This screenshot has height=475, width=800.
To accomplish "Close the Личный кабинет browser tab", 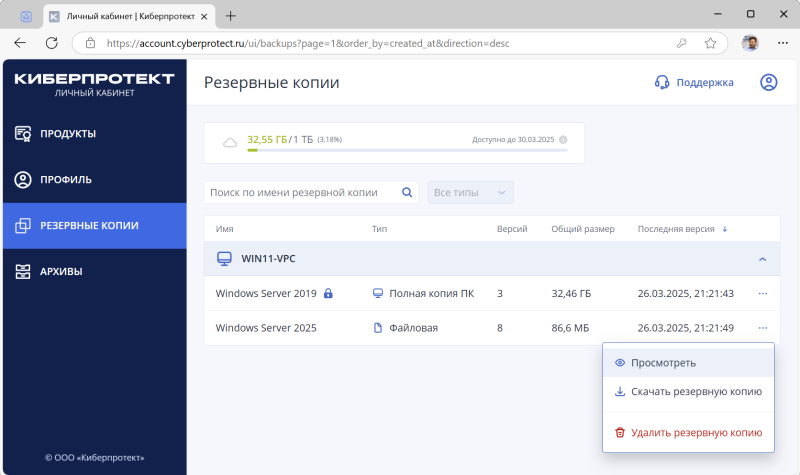I will pyautogui.click(x=204, y=16).
